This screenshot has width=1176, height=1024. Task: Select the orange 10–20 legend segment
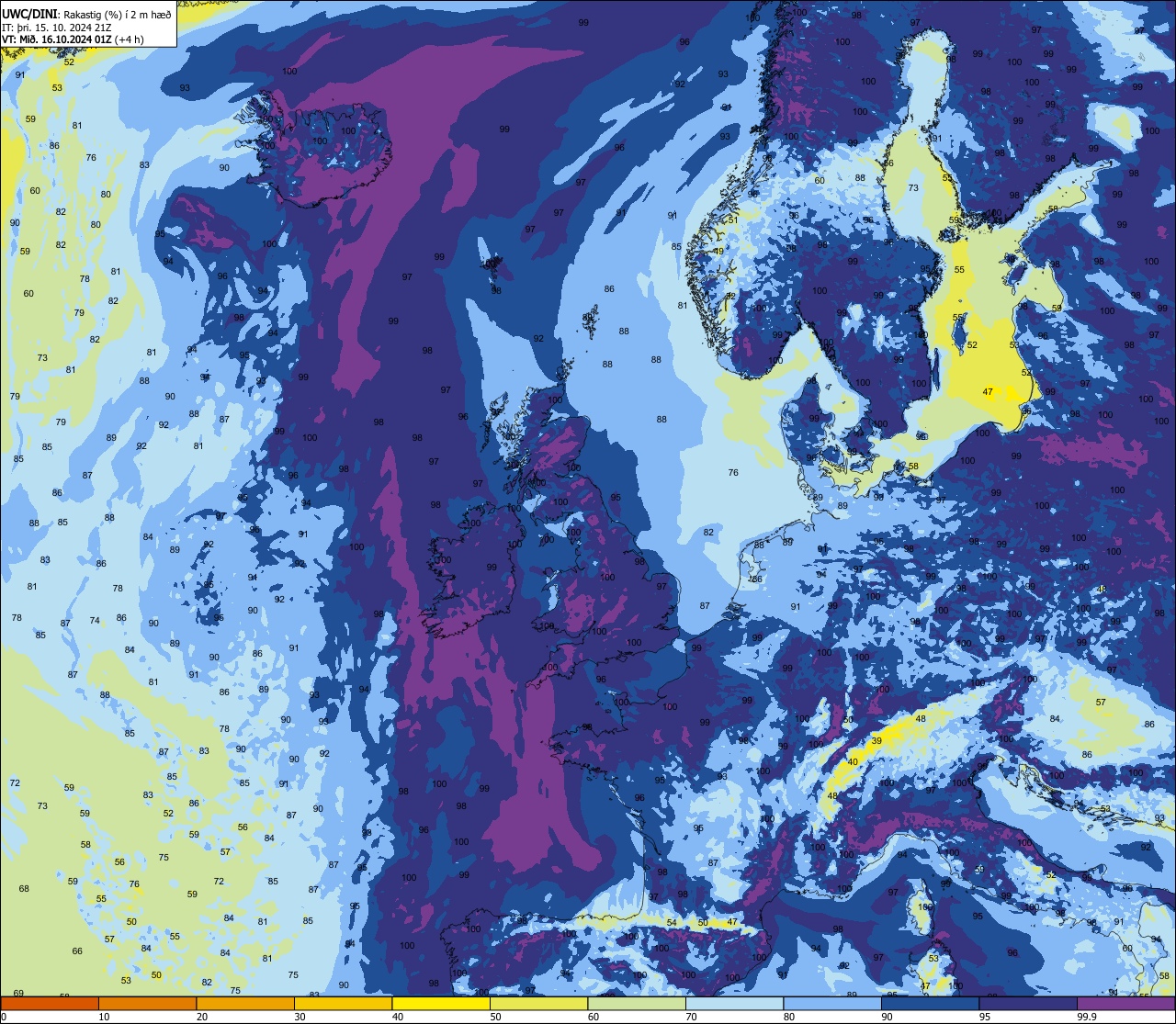tap(147, 1003)
